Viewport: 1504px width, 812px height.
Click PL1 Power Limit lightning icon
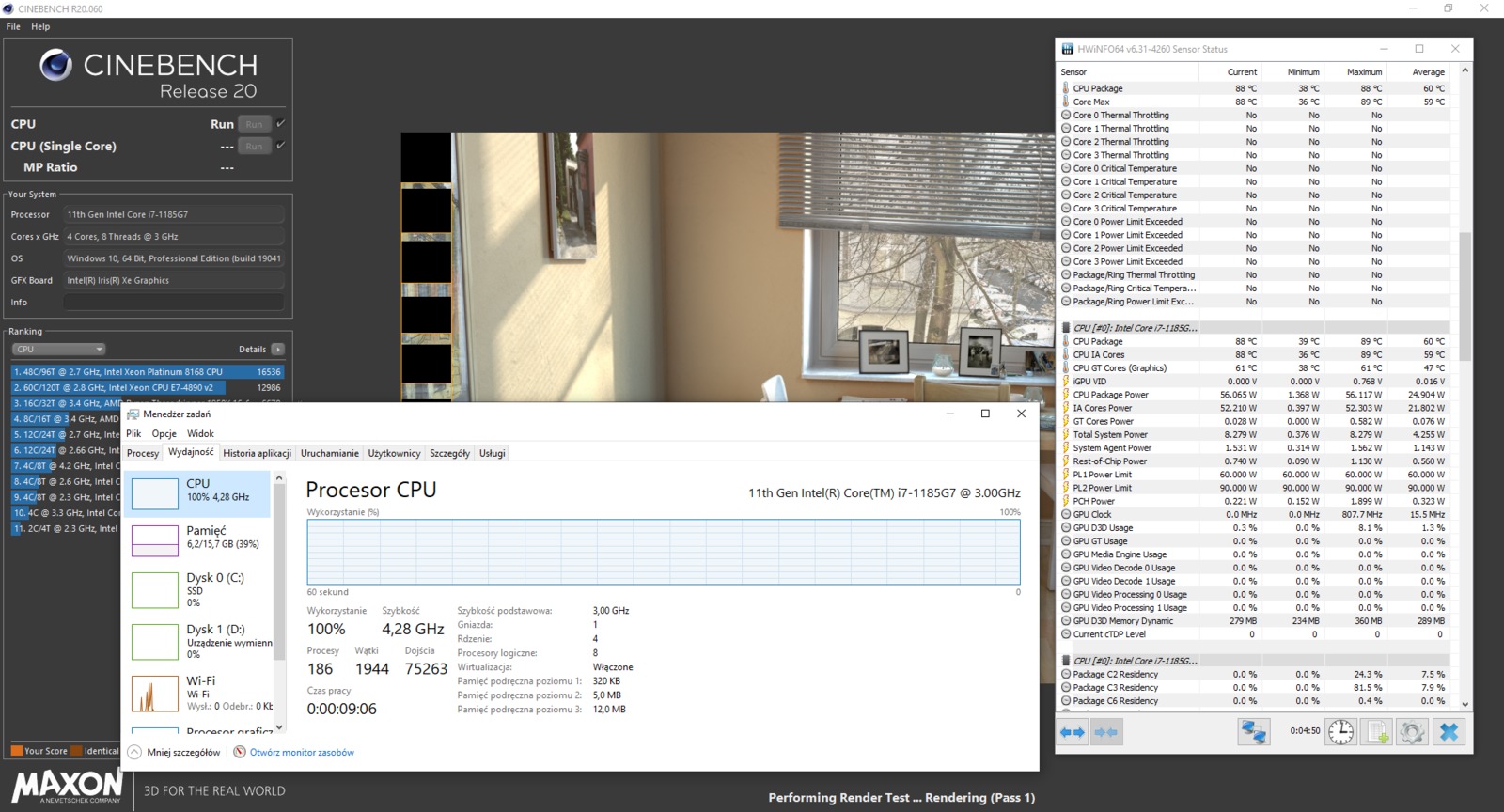click(1066, 475)
